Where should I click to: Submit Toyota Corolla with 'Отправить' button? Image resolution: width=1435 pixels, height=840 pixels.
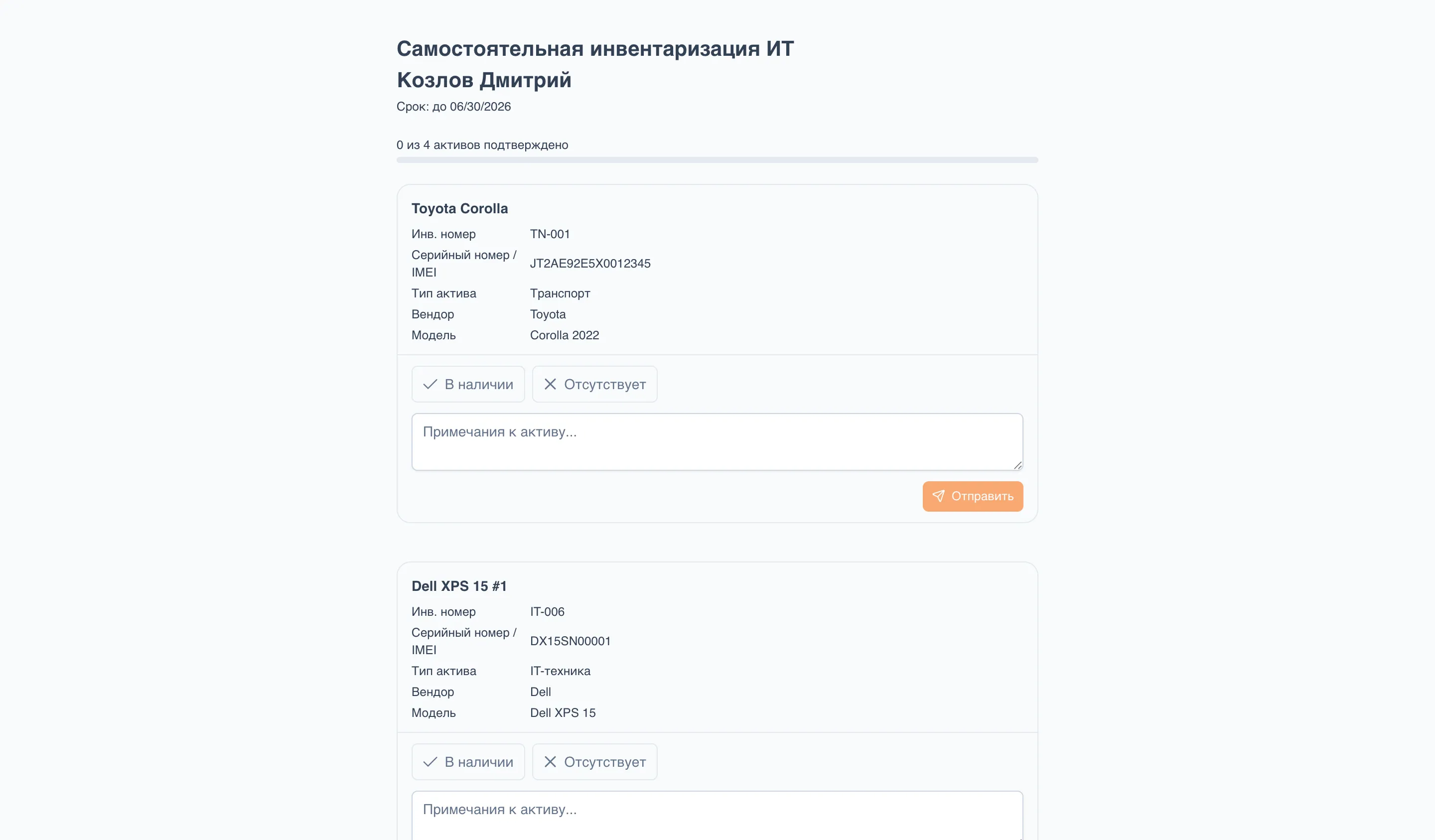point(973,496)
